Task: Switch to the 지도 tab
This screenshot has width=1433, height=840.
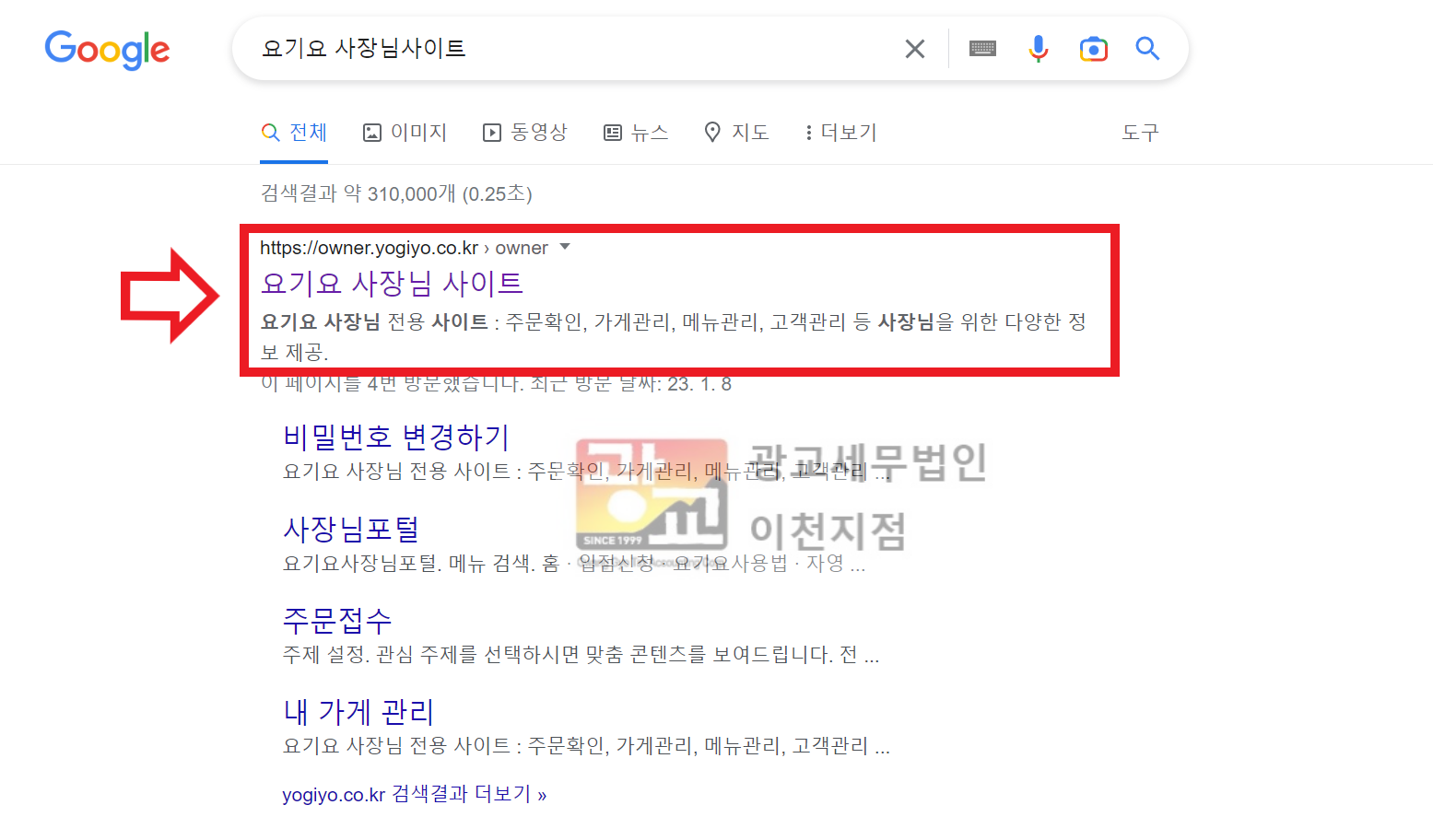Action: coord(736,133)
